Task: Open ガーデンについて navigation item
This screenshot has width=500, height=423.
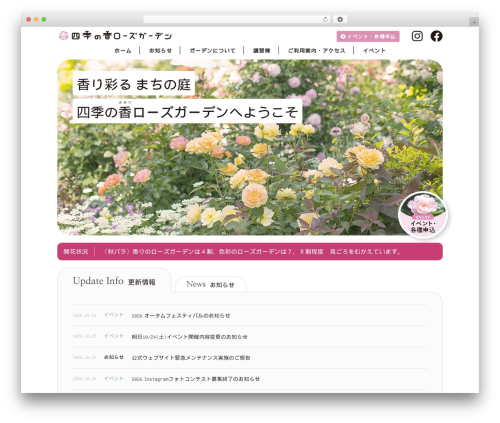Action: [x=212, y=51]
